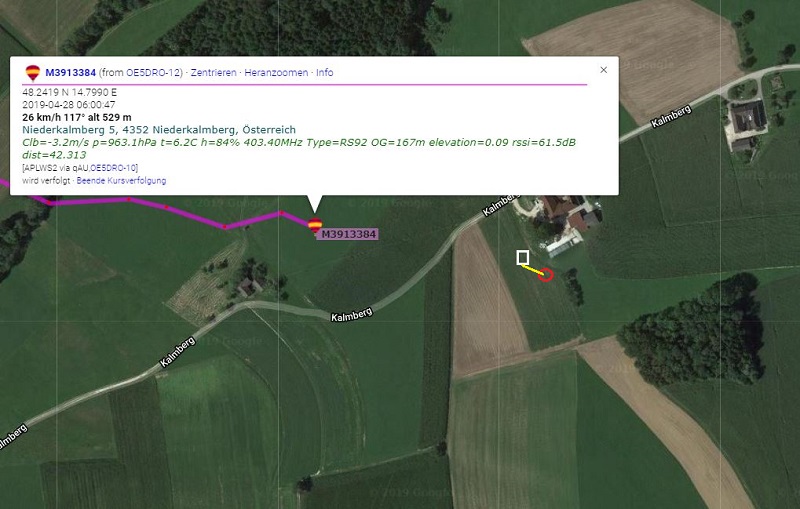Click the farmhouse building in the upper right
The width and height of the screenshot is (800, 509).
pyautogui.click(x=747, y=117)
